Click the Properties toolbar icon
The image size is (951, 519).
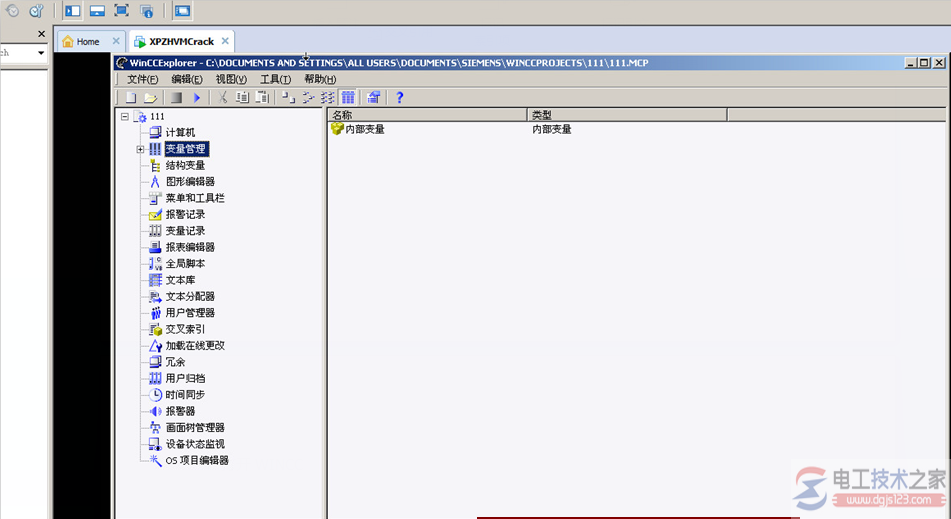(374, 97)
